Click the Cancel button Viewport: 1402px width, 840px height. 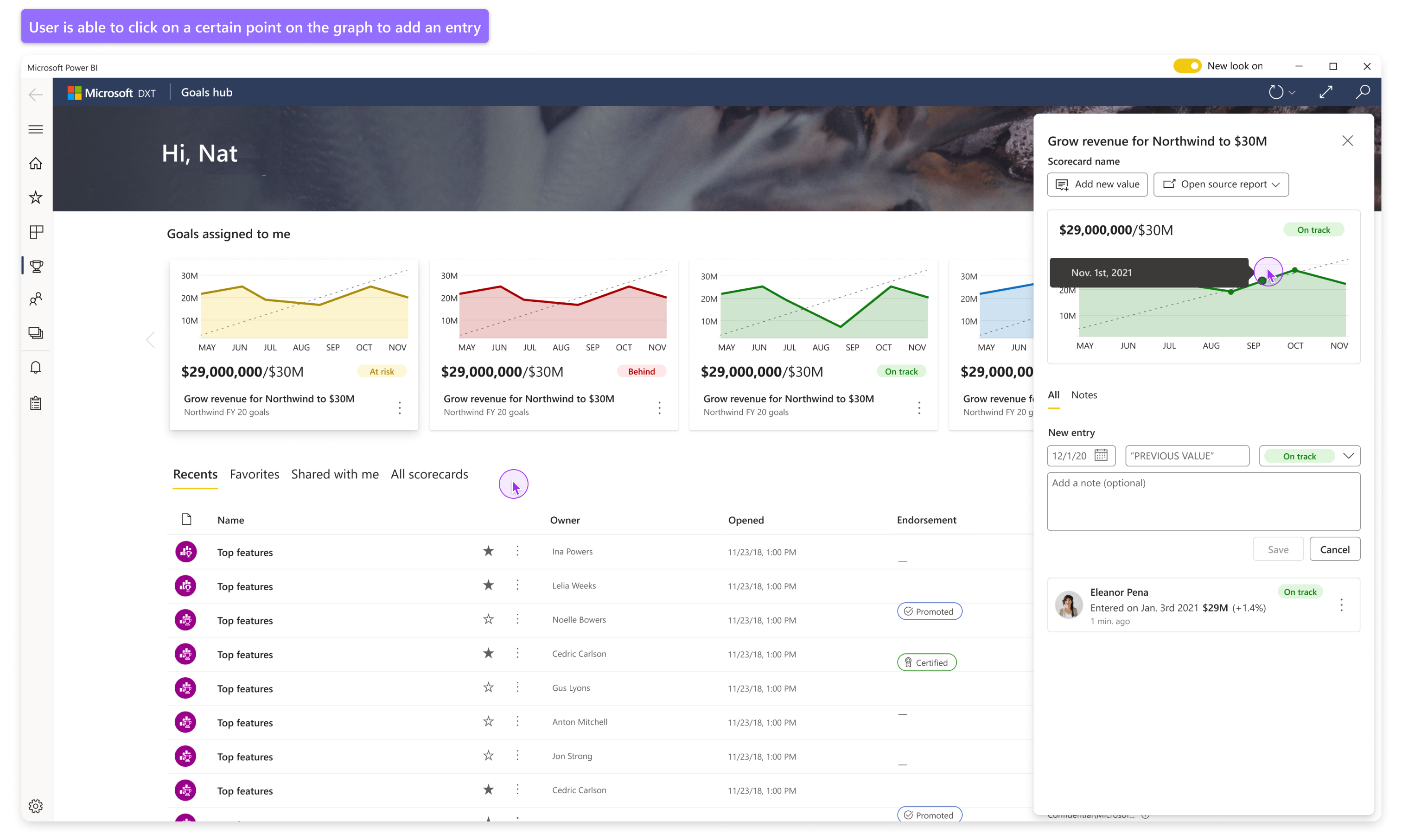click(1335, 549)
